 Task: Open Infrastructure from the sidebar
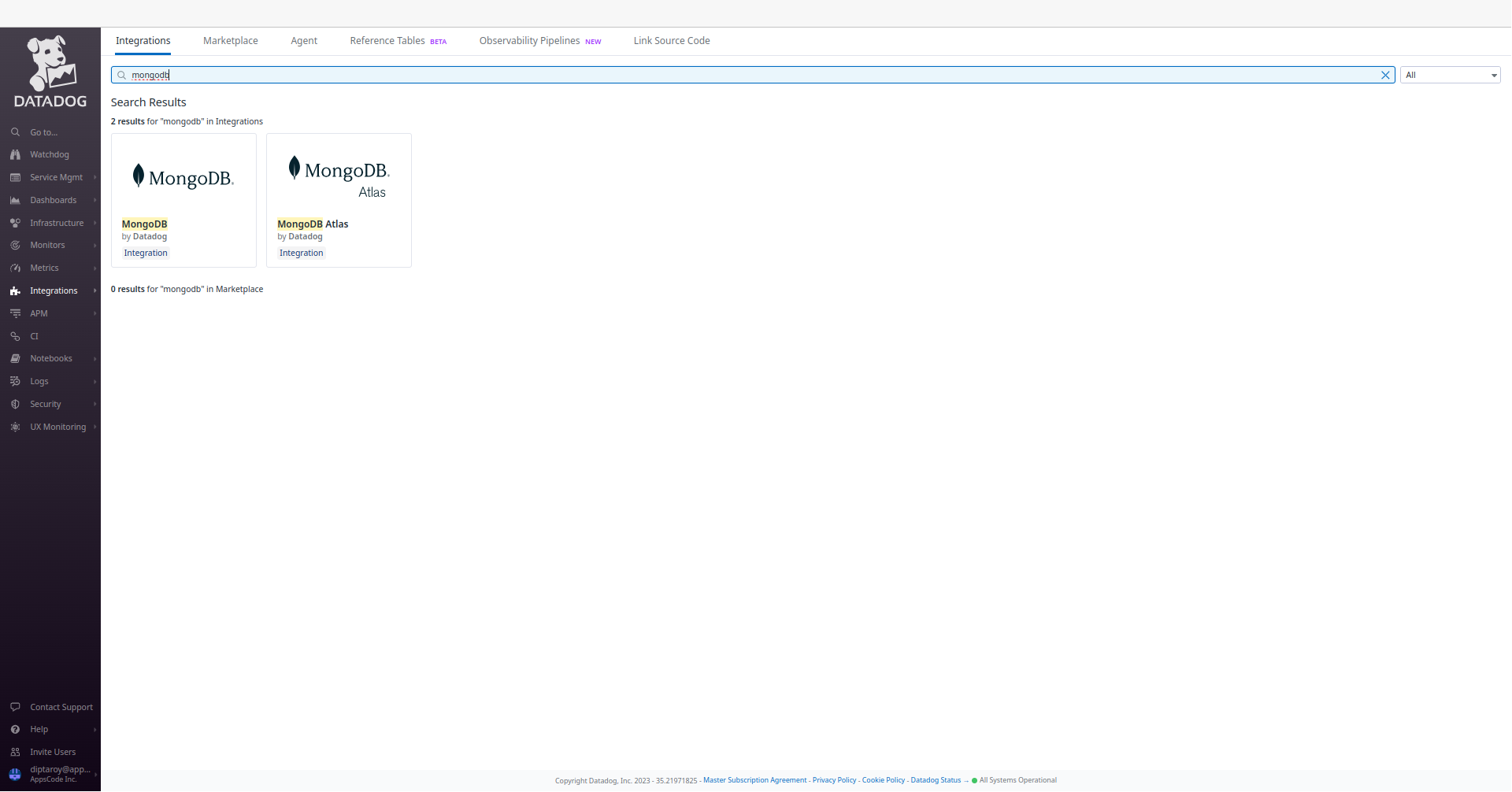coord(56,222)
